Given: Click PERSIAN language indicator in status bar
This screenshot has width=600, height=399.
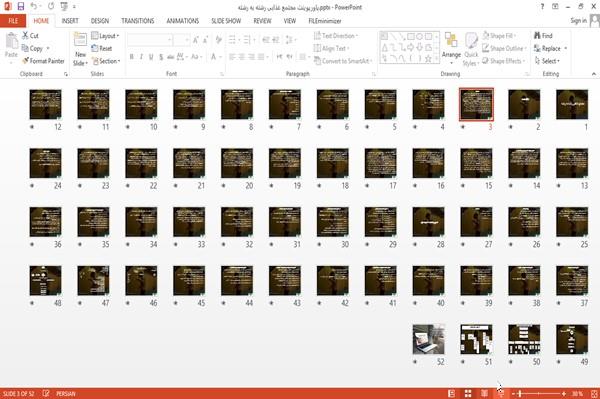Looking at the screenshot, I should [x=66, y=394].
